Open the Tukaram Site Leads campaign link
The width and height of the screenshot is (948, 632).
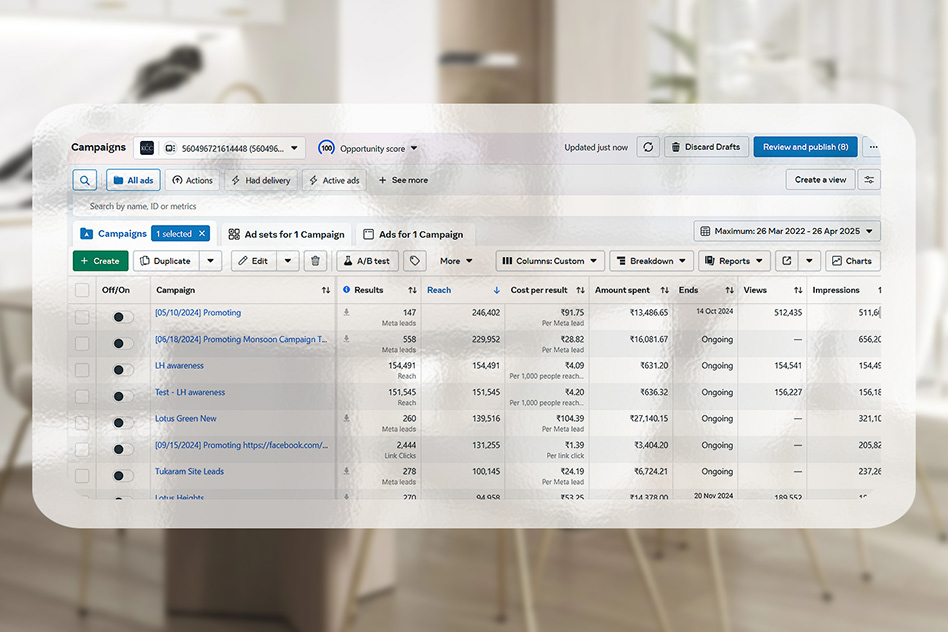coord(189,471)
